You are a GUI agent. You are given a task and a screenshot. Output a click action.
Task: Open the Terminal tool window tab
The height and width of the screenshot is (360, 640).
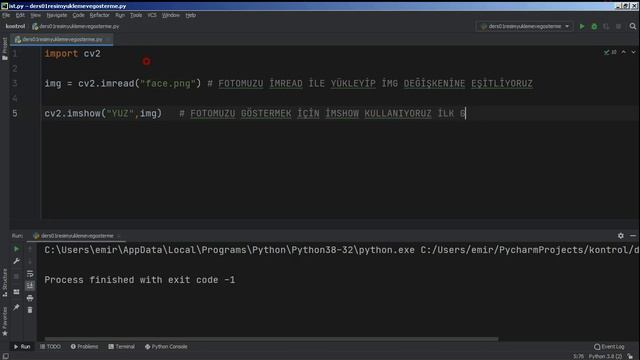122,347
